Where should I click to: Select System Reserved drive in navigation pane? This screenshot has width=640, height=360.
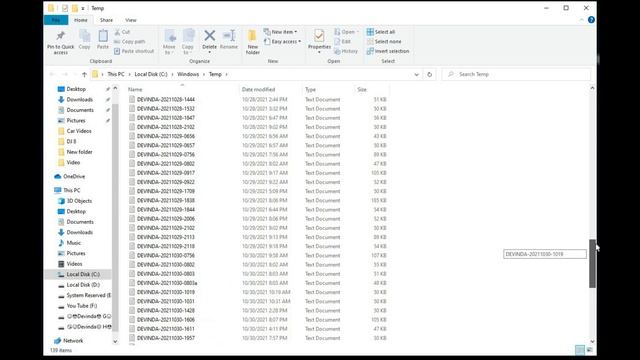pyautogui.click(x=84, y=295)
